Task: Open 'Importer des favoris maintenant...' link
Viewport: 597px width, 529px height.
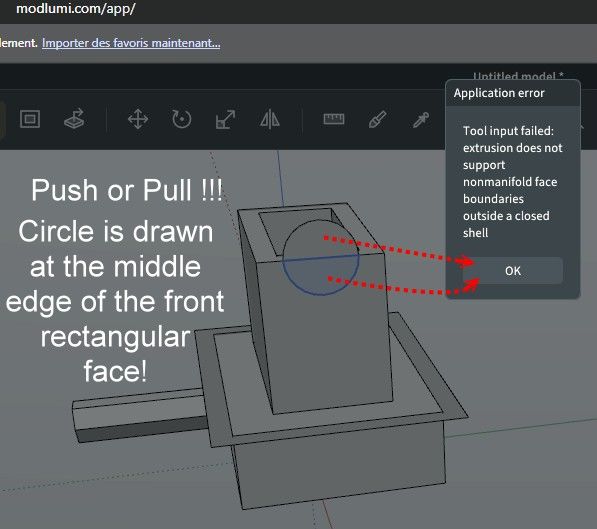Action: coord(131,43)
